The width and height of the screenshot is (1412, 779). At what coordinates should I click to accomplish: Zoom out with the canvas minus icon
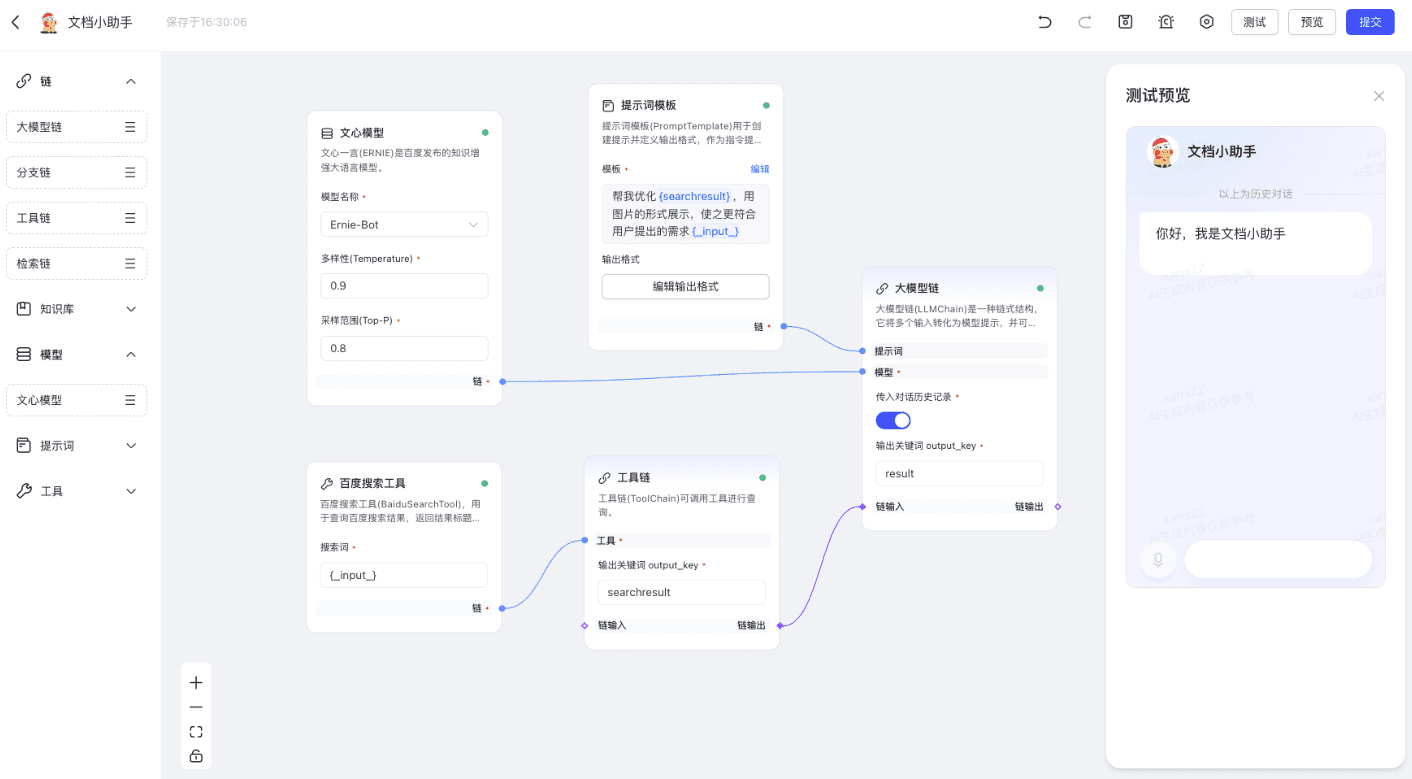coord(196,707)
